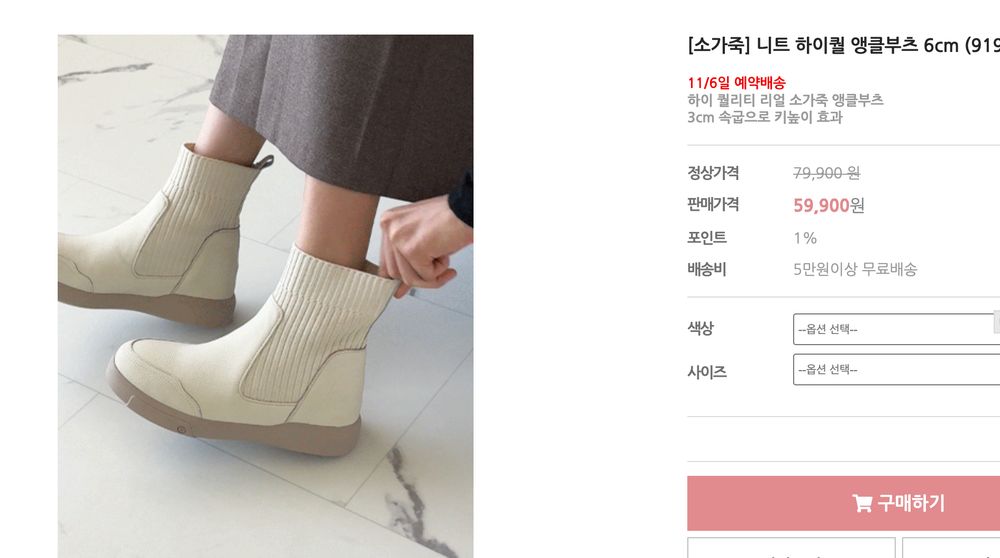Viewport: 1000px width, 558px height.
Task: Click the 5만원이상 무료배송 shipping text
Action: 855,269
